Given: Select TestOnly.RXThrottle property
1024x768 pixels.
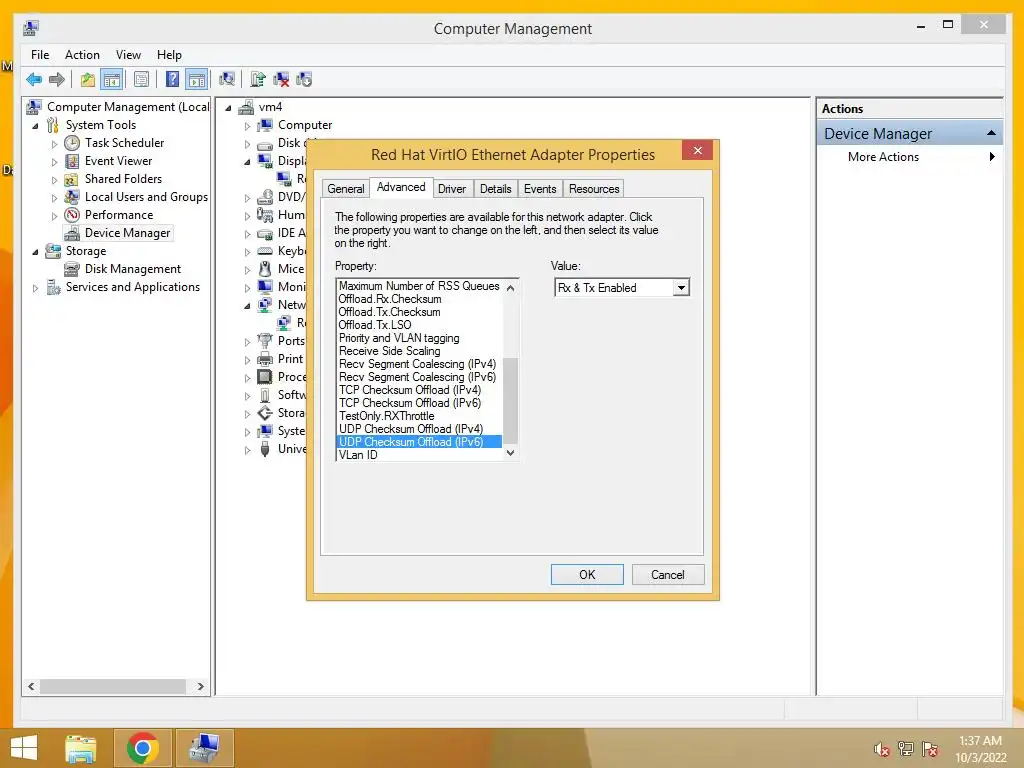Looking at the screenshot, I should click(386, 416).
